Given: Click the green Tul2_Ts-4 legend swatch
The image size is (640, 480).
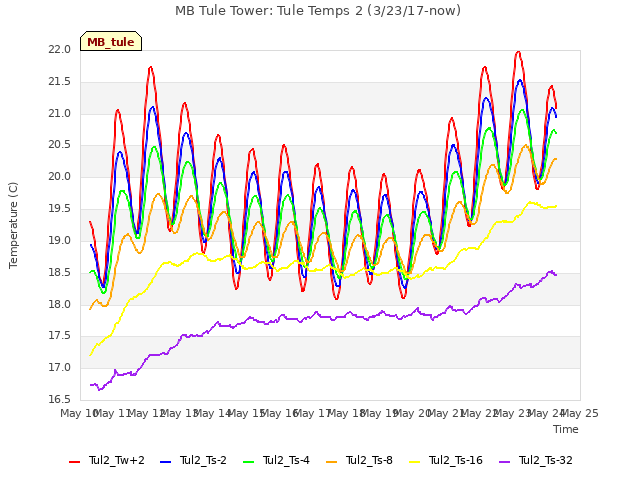Looking at the screenshot, I should tap(249, 461).
